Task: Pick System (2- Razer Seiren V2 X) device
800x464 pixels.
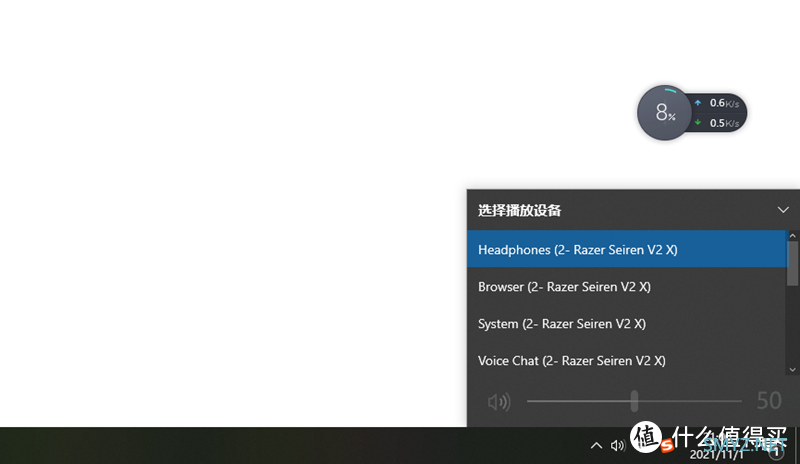Action: click(x=627, y=324)
